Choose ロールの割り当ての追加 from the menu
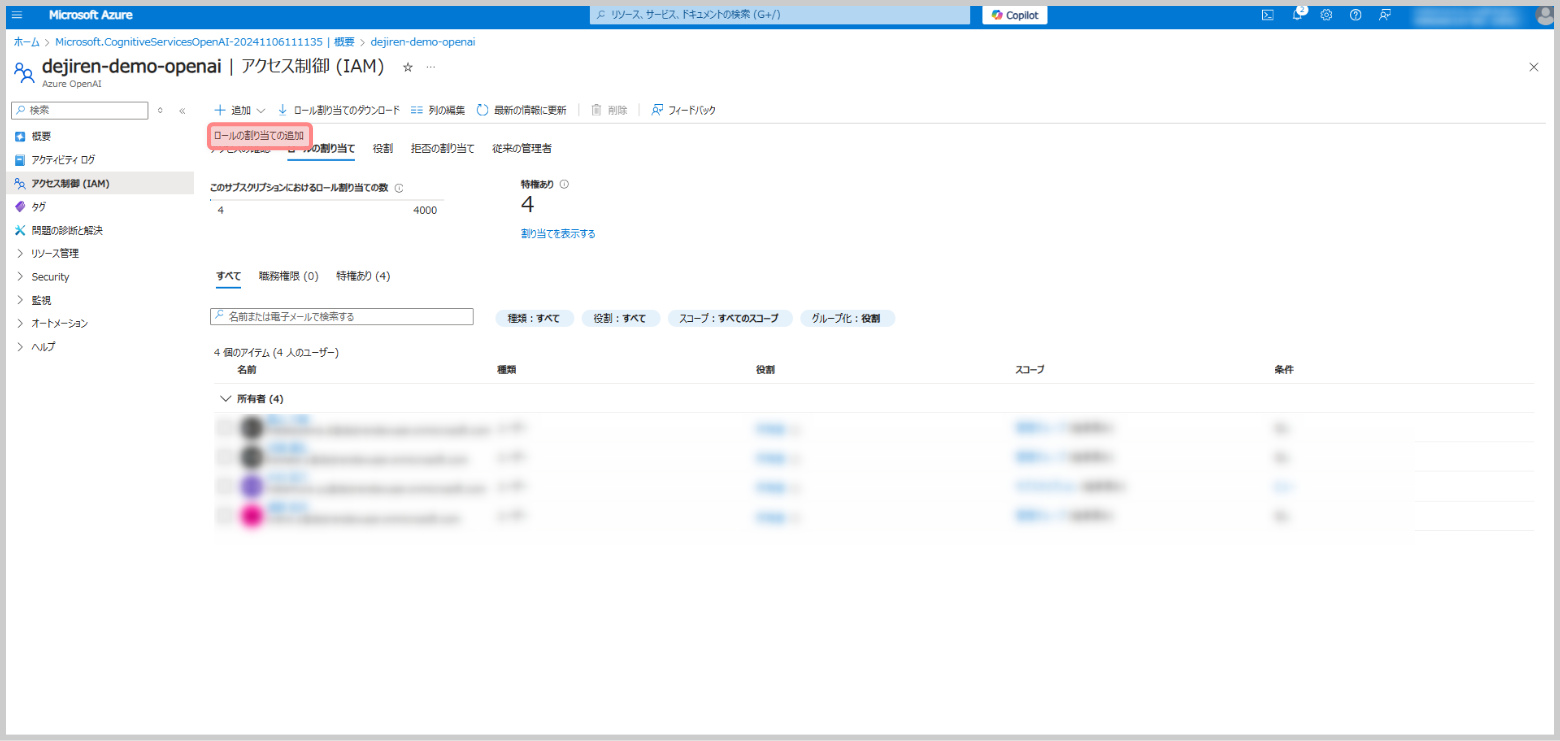The height and width of the screenshot is (741, 1560). click(259, 136)
